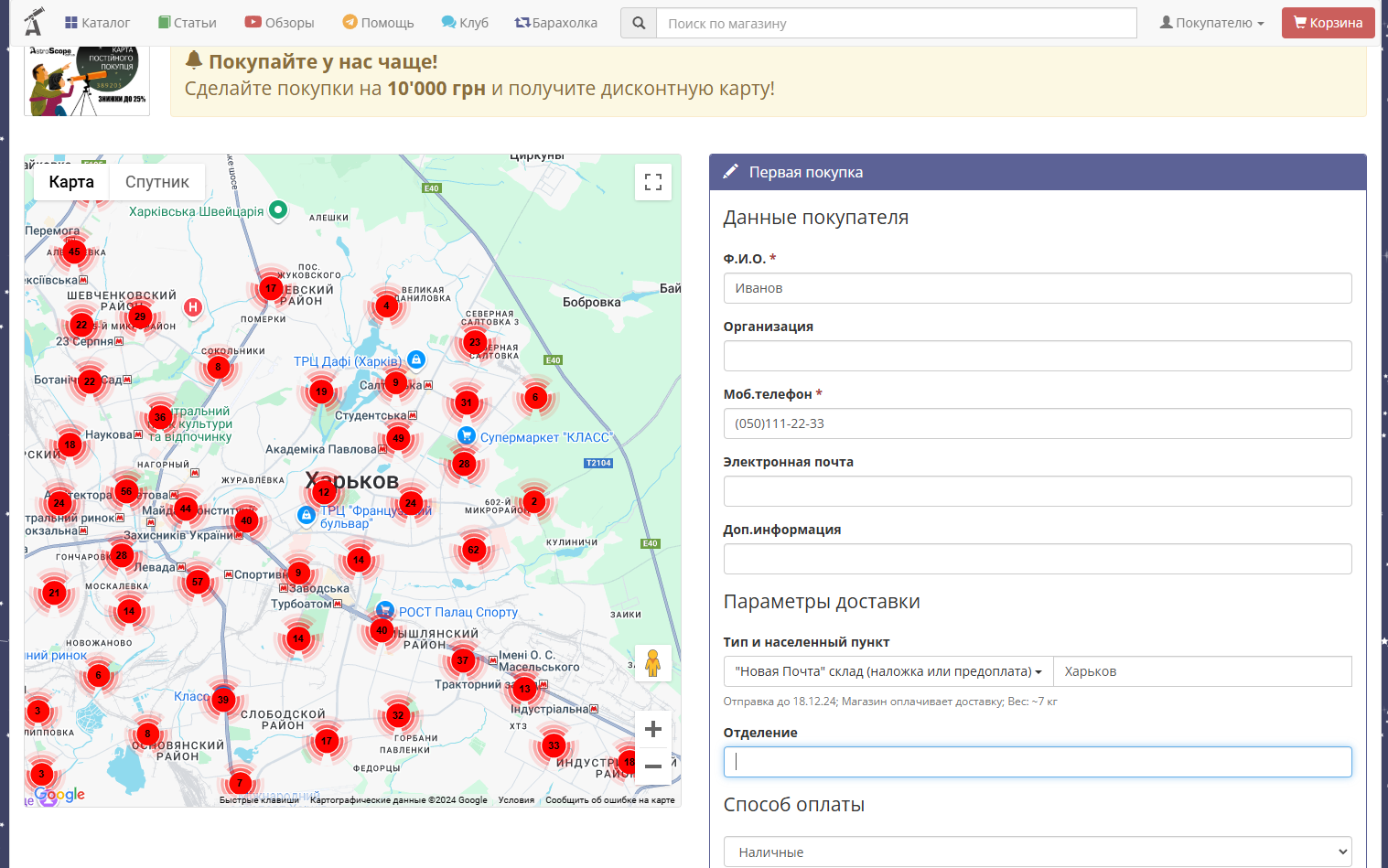Click the Моб.телефон field

point(1038,423)
